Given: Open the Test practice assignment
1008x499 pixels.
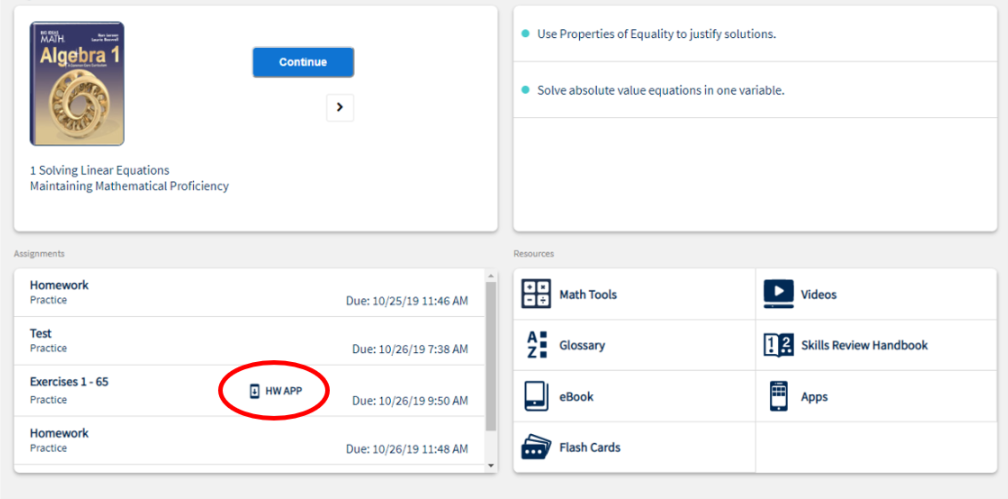Looking at the screenshot, I should [x=41, y=334].
